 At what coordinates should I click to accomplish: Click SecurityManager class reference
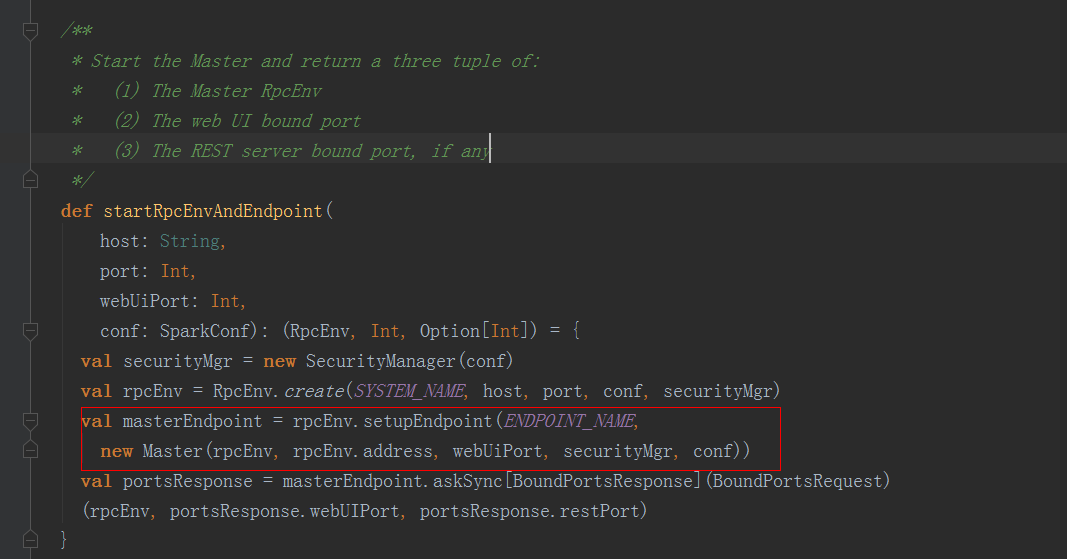click(x=380, y=361)
